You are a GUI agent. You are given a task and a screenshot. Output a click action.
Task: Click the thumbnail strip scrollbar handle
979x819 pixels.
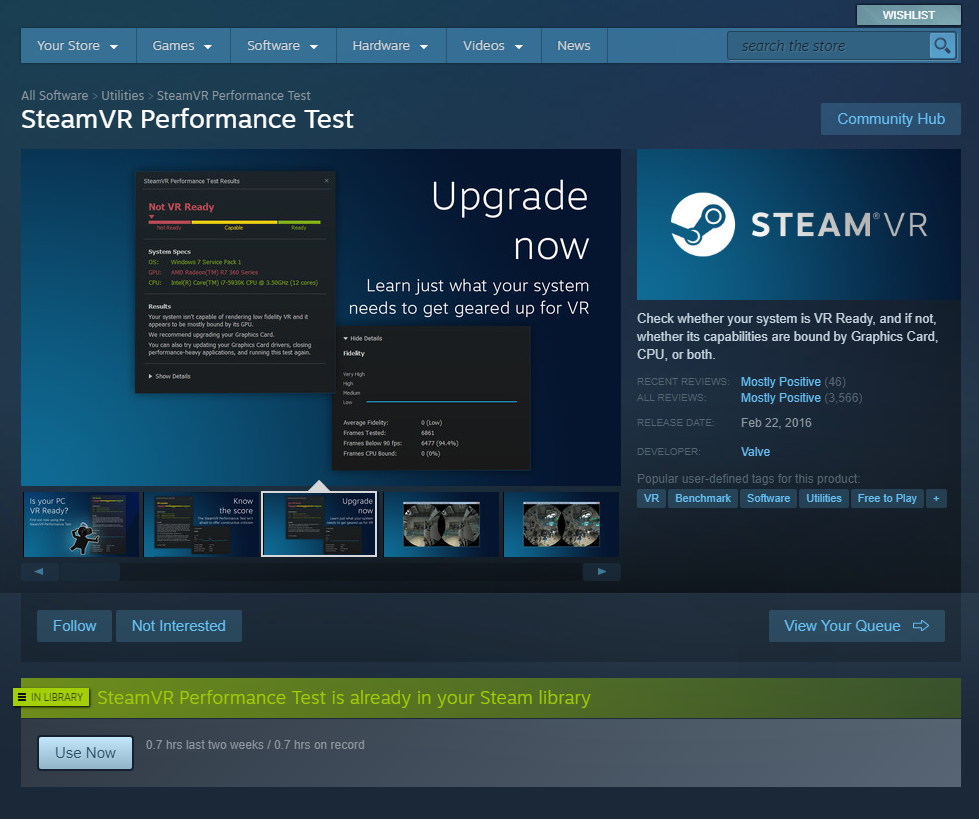tap(89, 571)
